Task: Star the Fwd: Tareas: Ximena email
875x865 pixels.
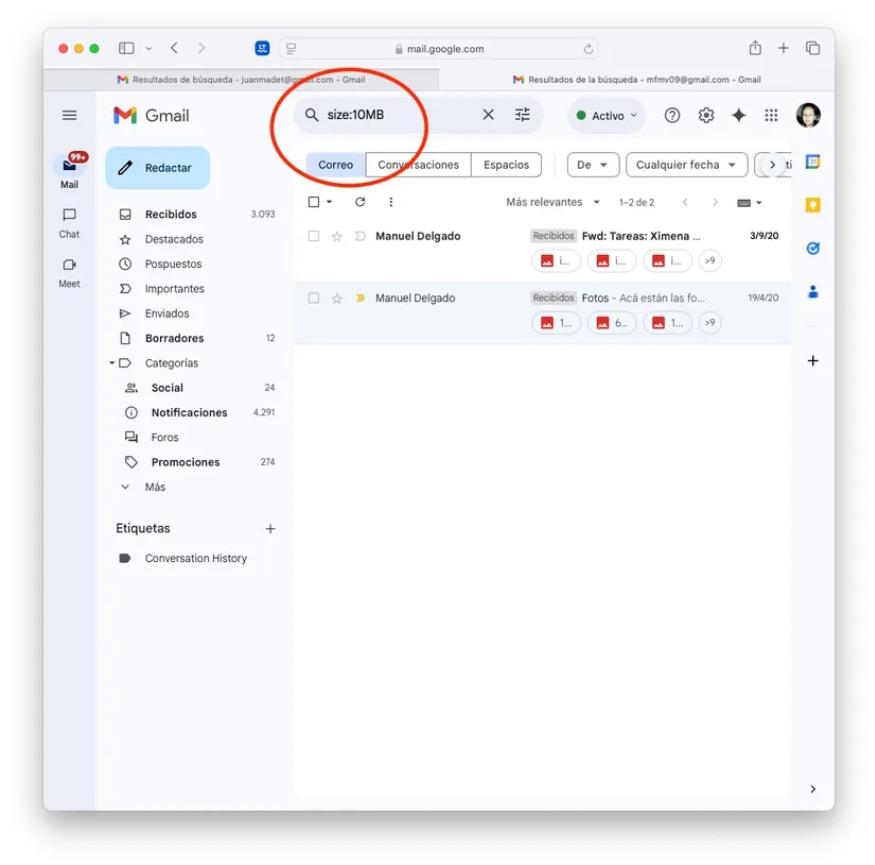Action: coord(336,236)
